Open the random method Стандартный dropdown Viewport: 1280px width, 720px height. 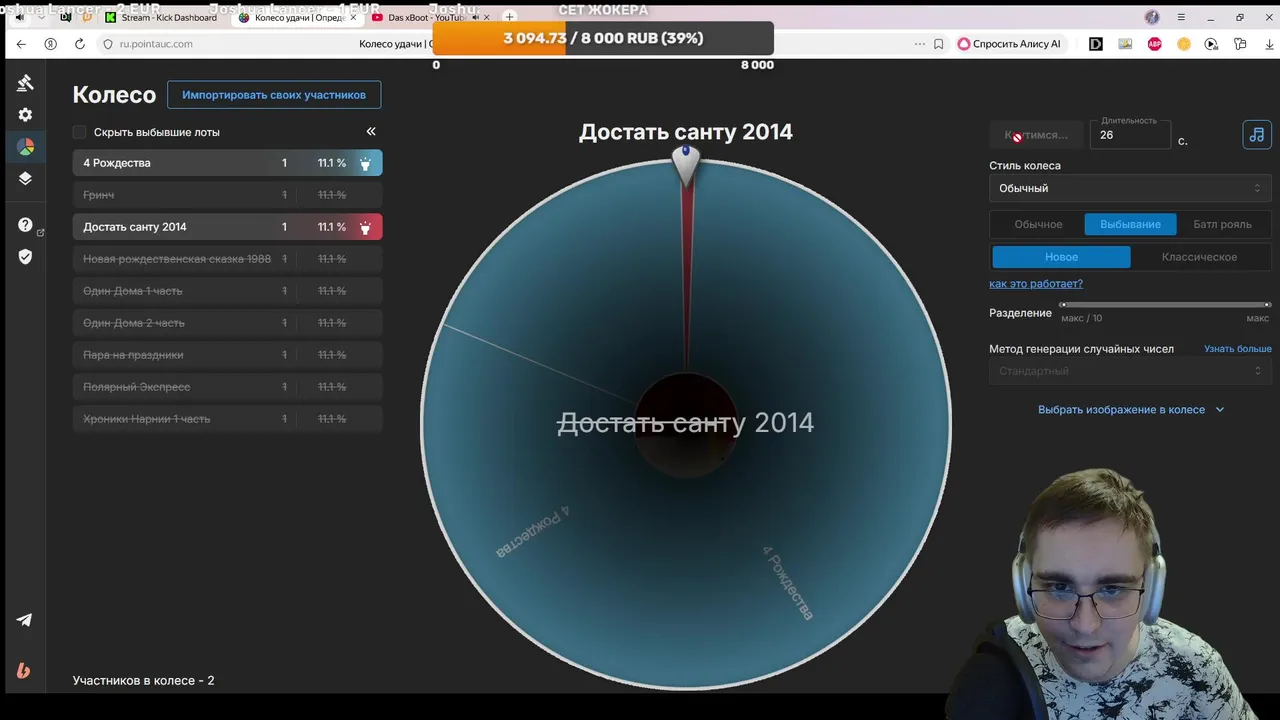tap(1130, 371)
